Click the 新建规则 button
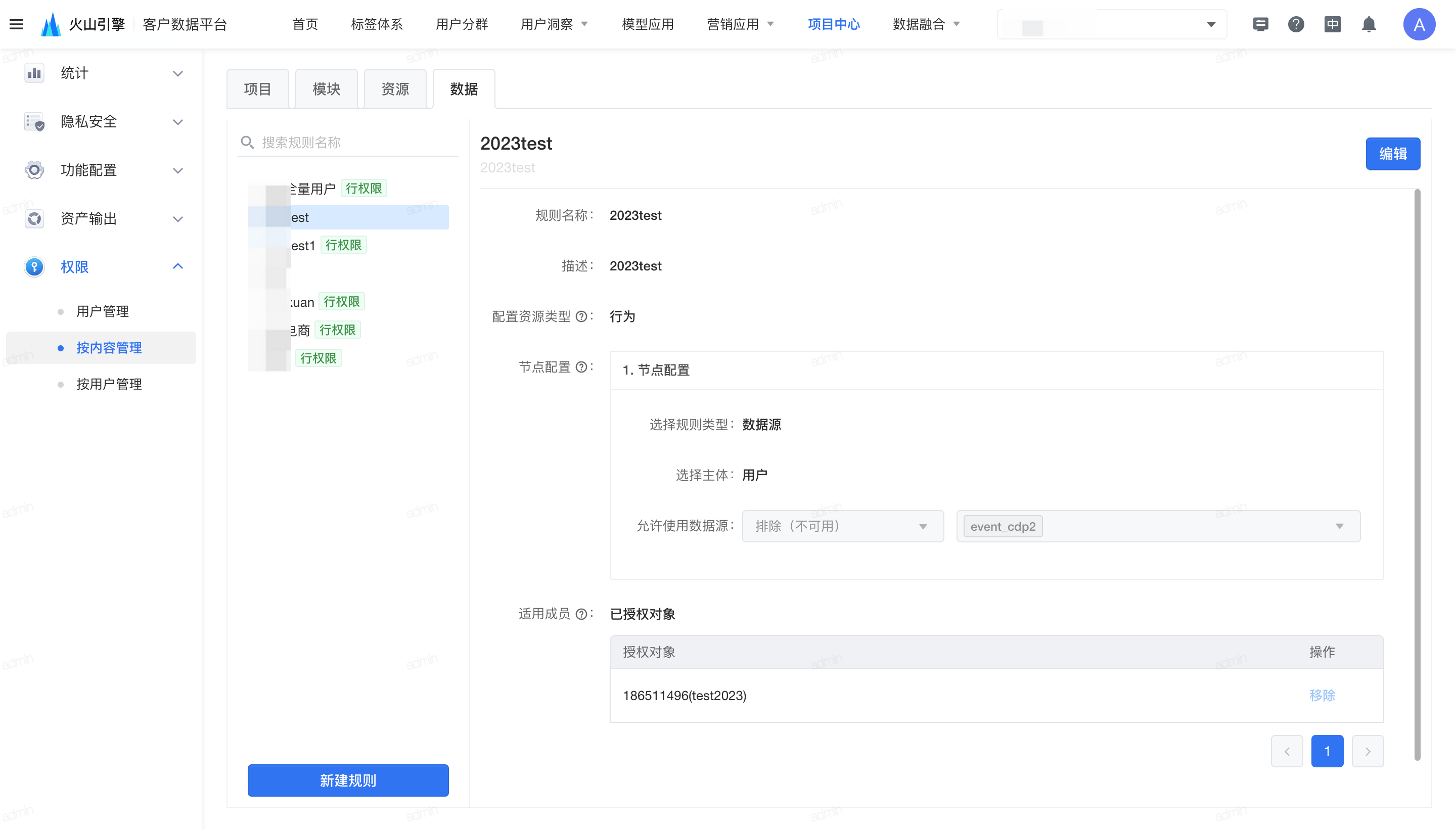This screenshot has height=830, width=1456. [x=348, y=780]
